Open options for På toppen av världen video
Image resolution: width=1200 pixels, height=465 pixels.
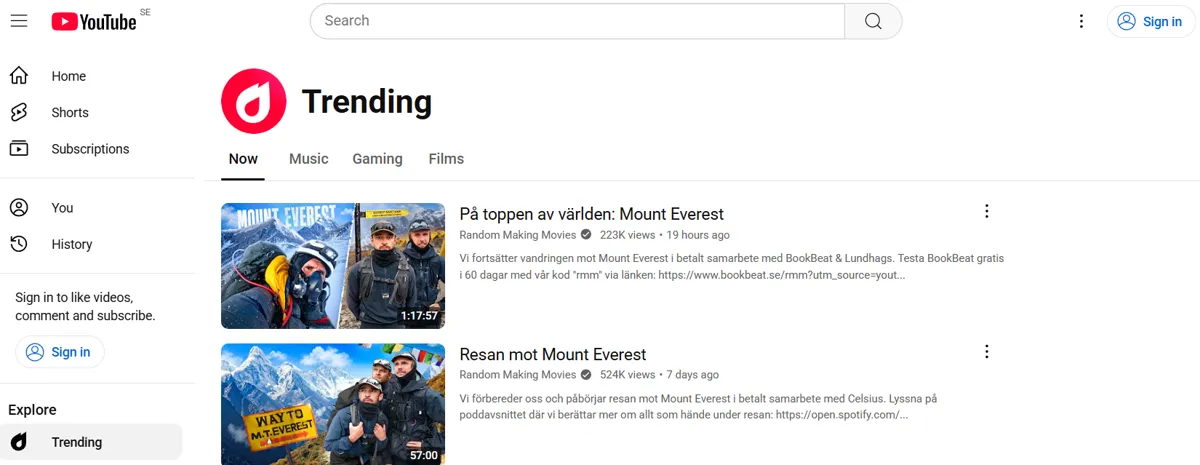pos(986,211)
